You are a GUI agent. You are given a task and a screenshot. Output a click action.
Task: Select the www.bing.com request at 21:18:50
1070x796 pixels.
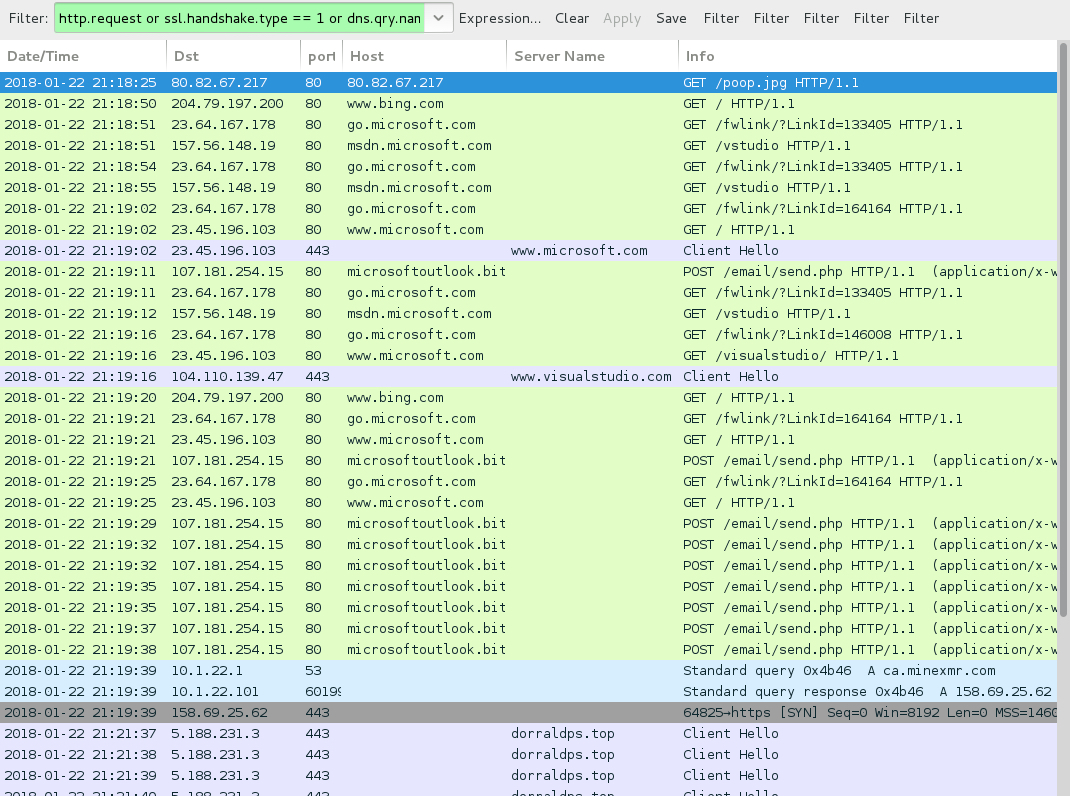tap(528, 104)
